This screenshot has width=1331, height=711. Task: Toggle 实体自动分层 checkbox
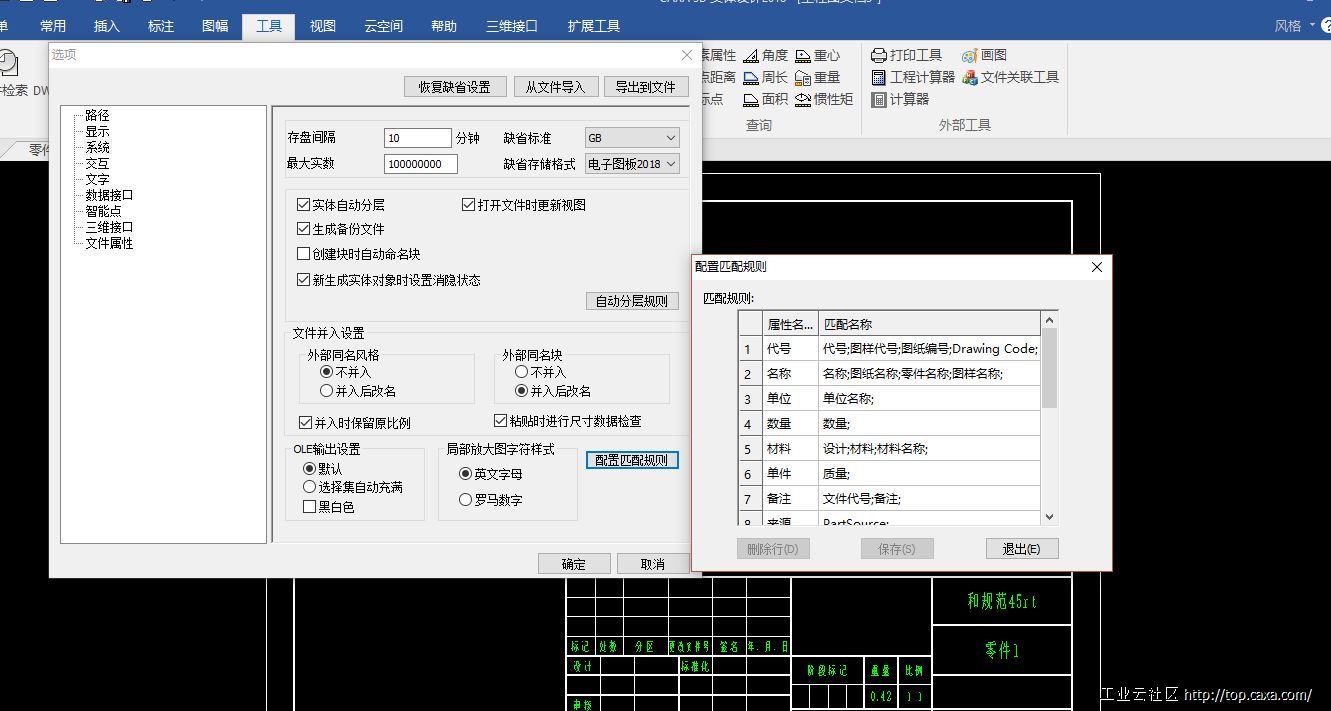(304, 205)
